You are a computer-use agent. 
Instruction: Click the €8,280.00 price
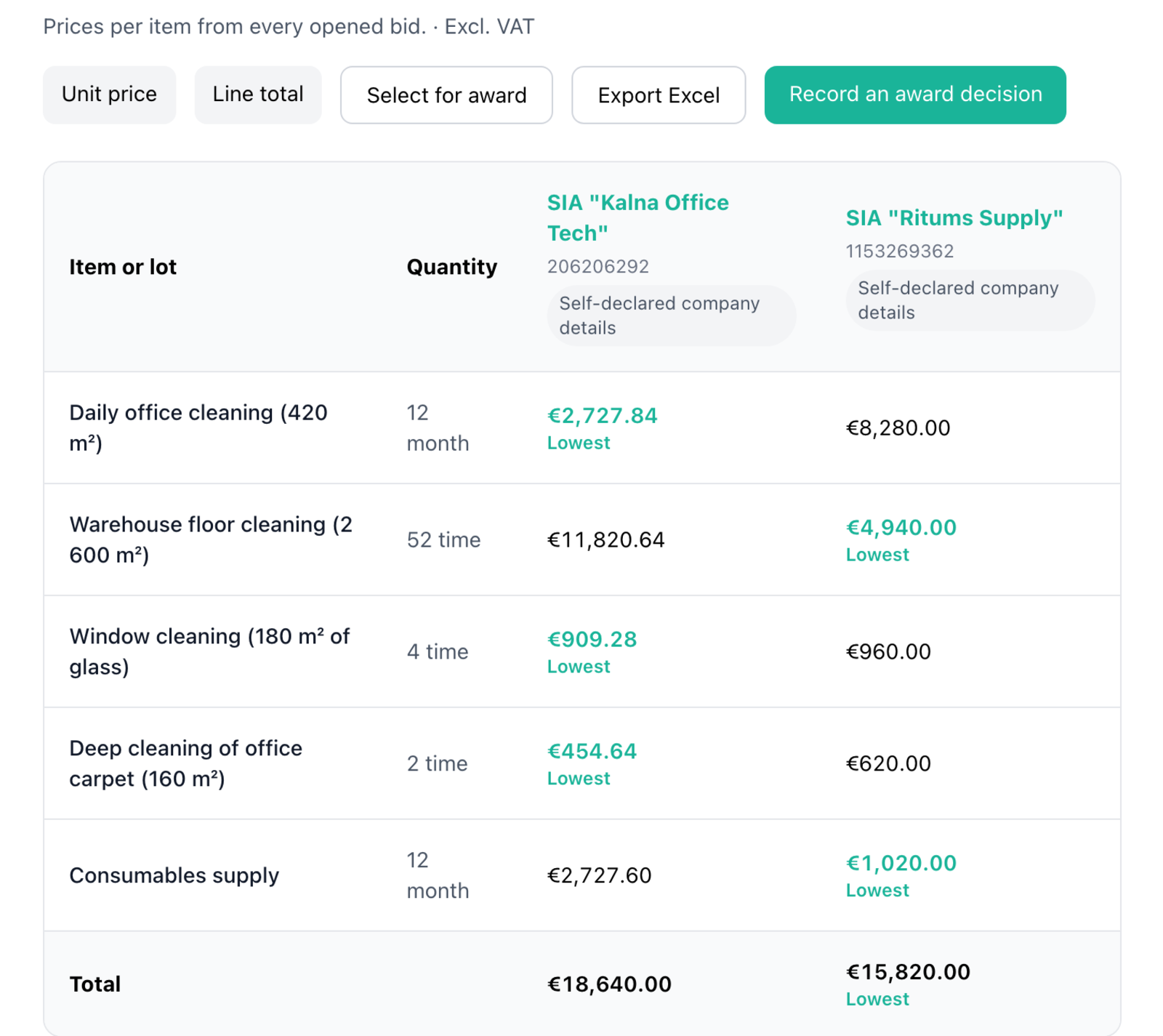pyautogui.click(x=898, y=427)
